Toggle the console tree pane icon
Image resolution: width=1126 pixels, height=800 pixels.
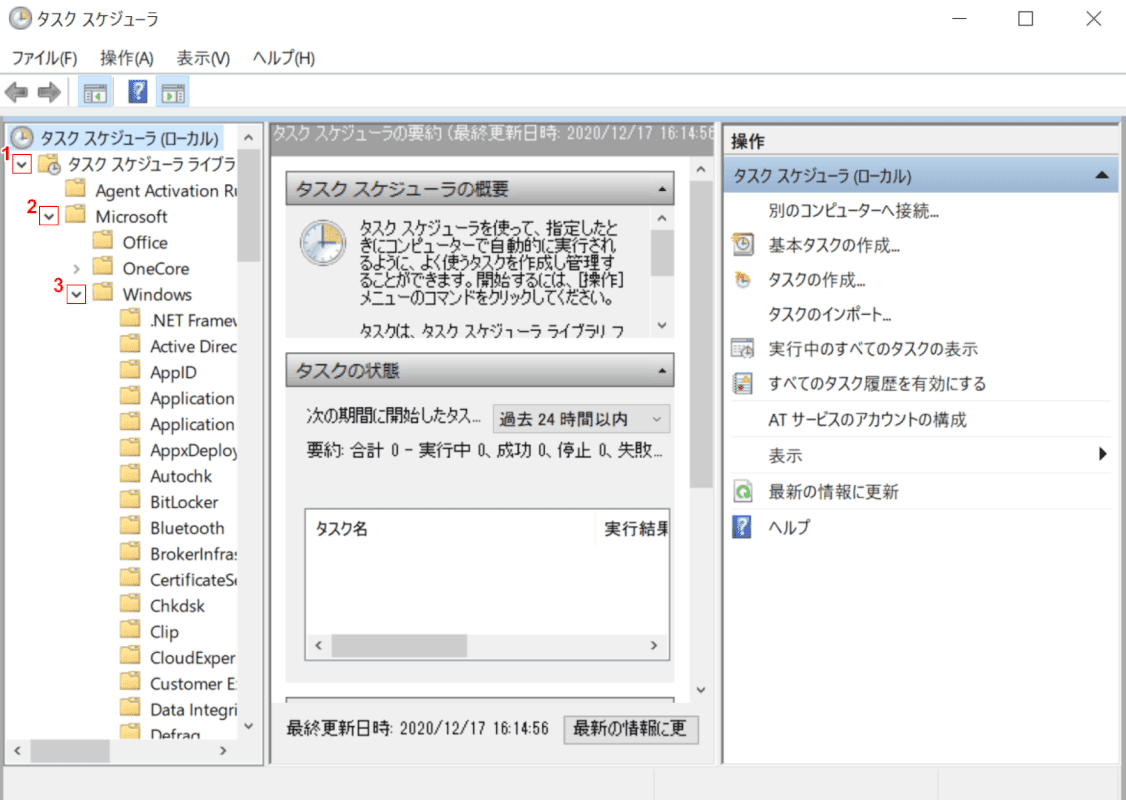tap(95, 92)
